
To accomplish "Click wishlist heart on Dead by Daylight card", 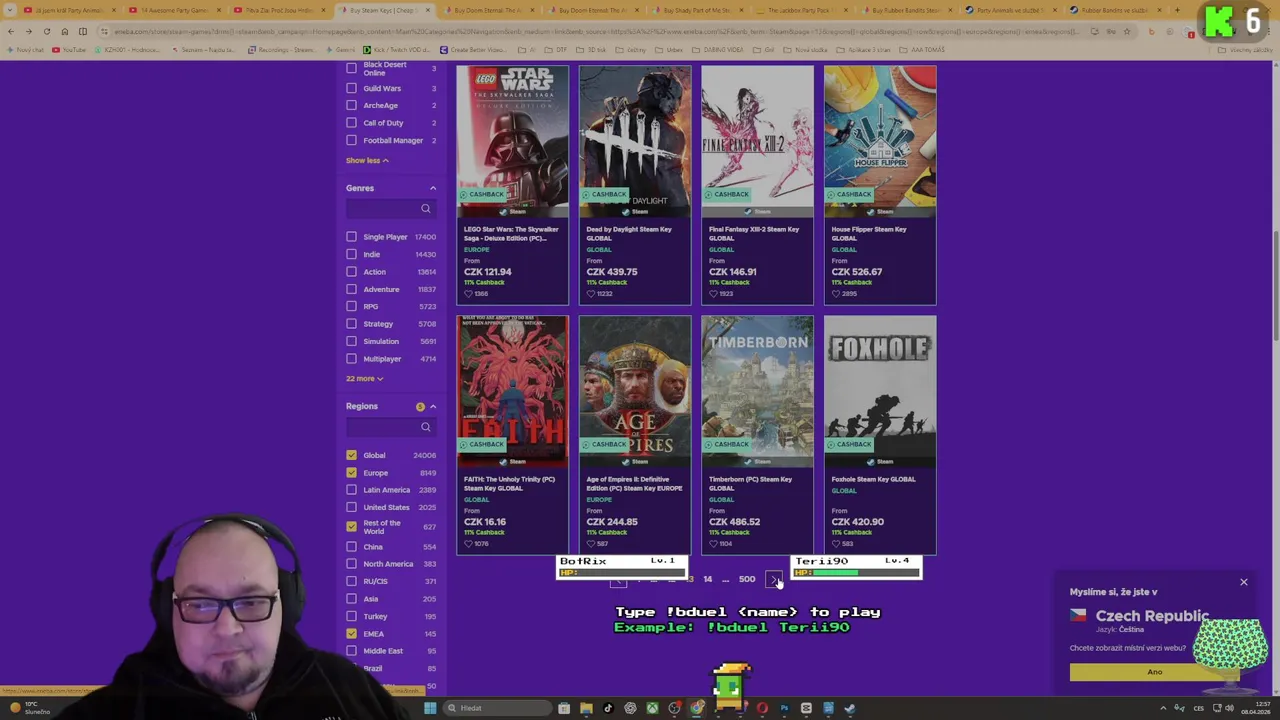I will tap(591, 294).
